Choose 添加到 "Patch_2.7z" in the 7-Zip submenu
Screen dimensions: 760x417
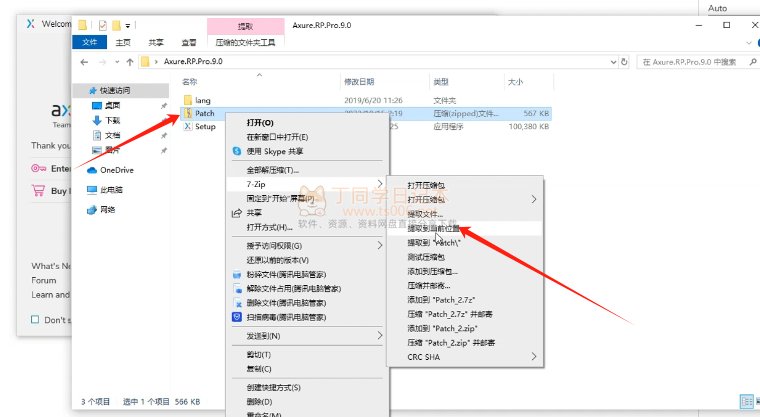(x=441, y=300)
